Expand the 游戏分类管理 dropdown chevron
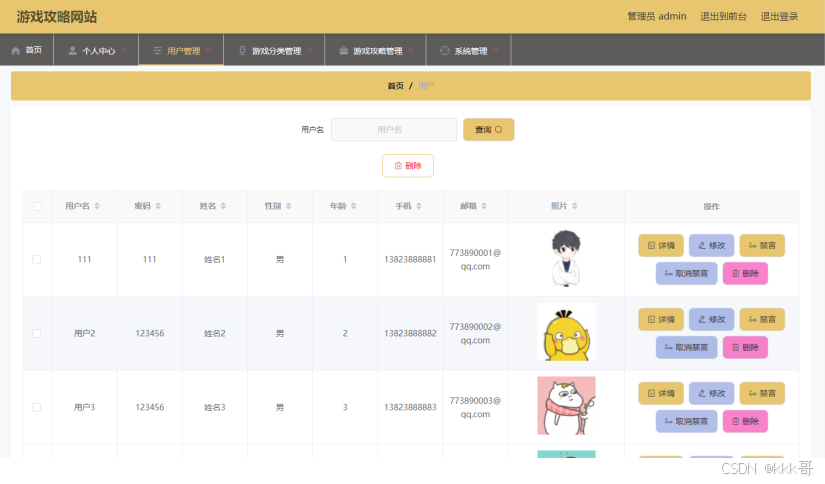 click(x=309, y=50)
